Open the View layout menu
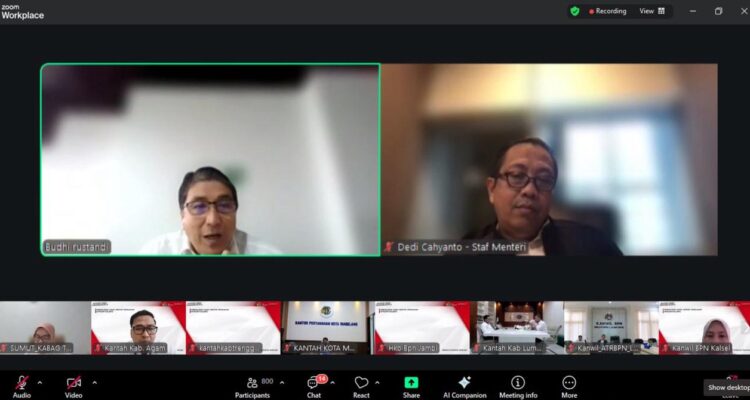This screenshot has width=750, height=400. point(648,11)
